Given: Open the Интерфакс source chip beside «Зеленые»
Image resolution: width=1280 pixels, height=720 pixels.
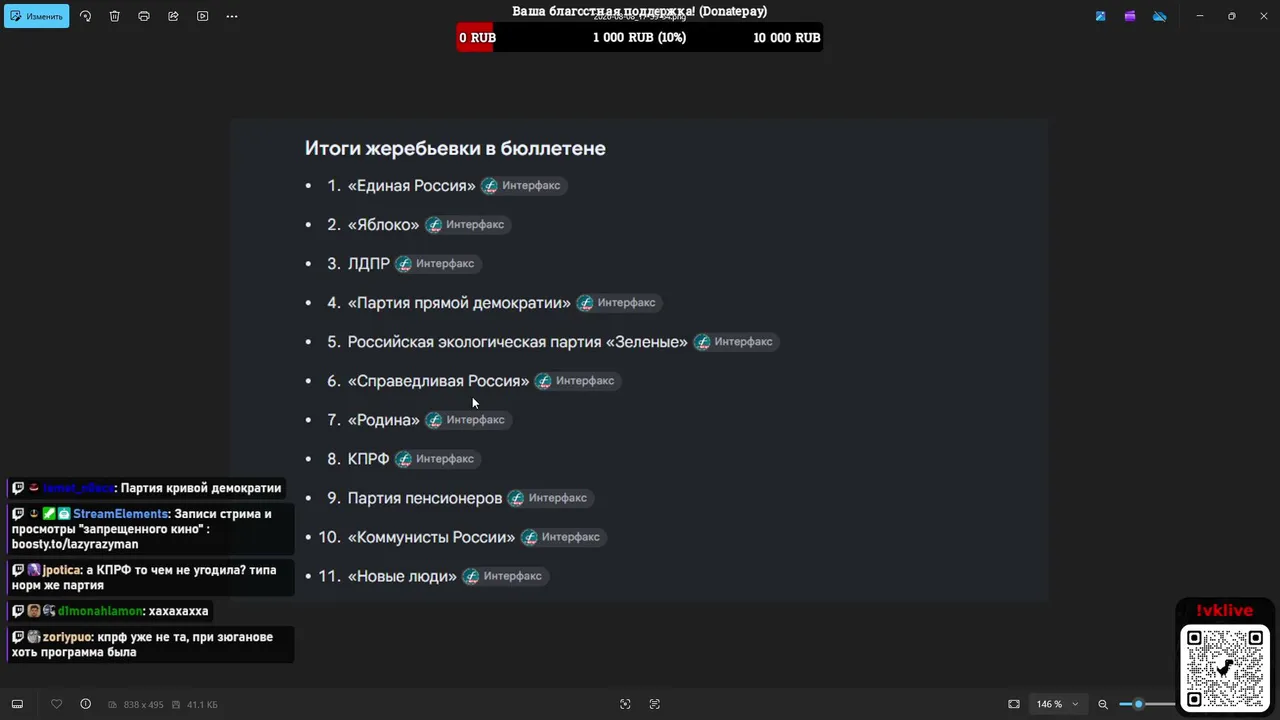Looking at the screenshot, I should click(x=736, y=342).
